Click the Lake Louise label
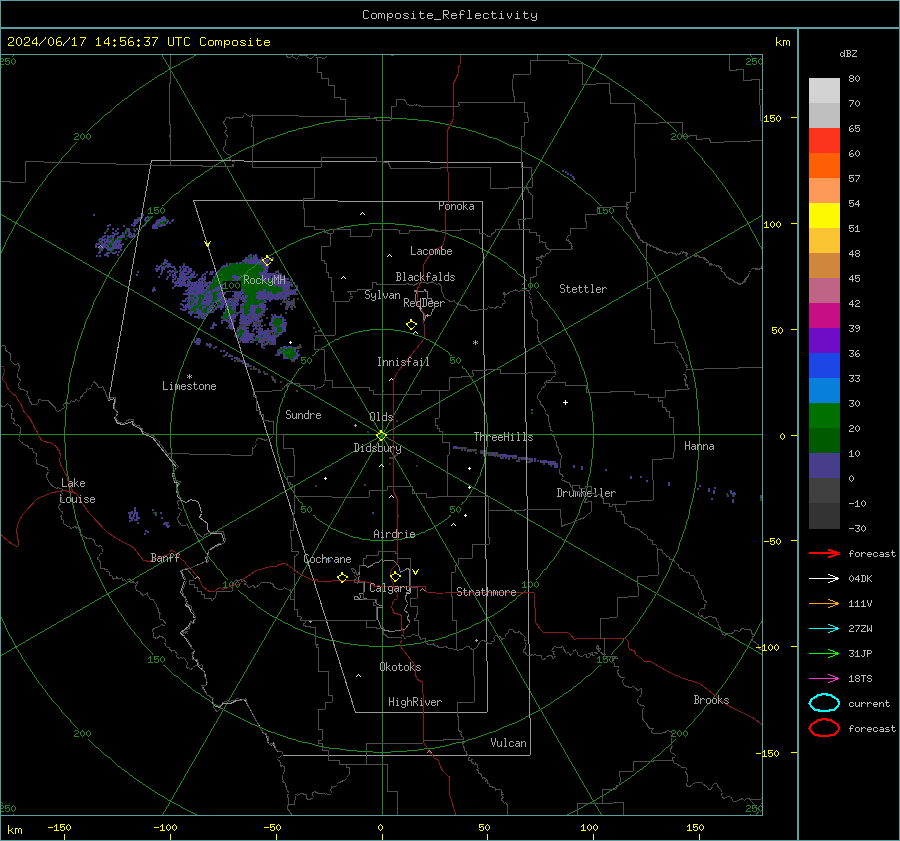The height and width of the screenshot is (841, 900). pos(77,491)
